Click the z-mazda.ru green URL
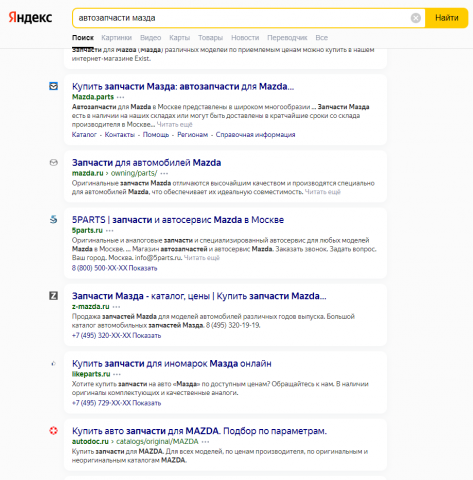This screenshot has width=473, height=480. coord(91,306)
